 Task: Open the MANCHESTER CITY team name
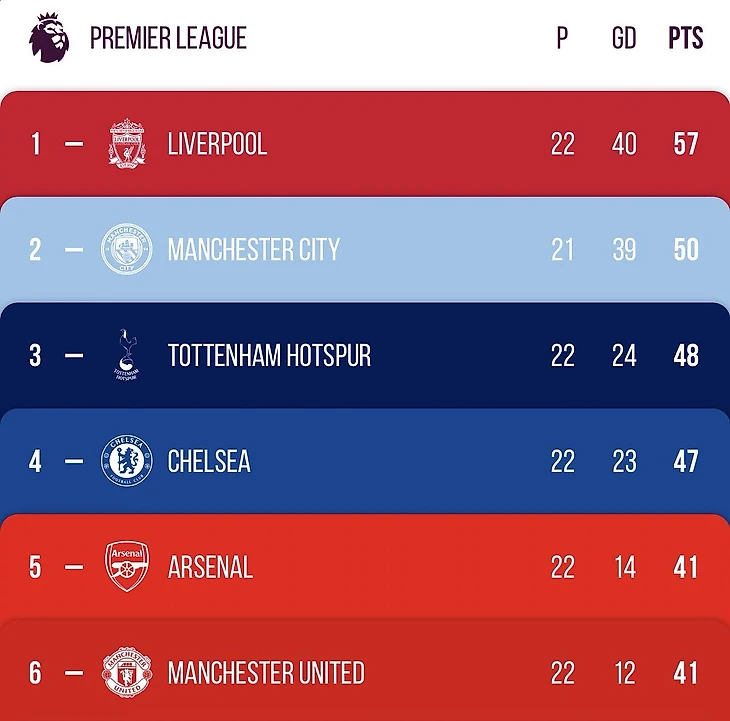(x=253, y=250)
